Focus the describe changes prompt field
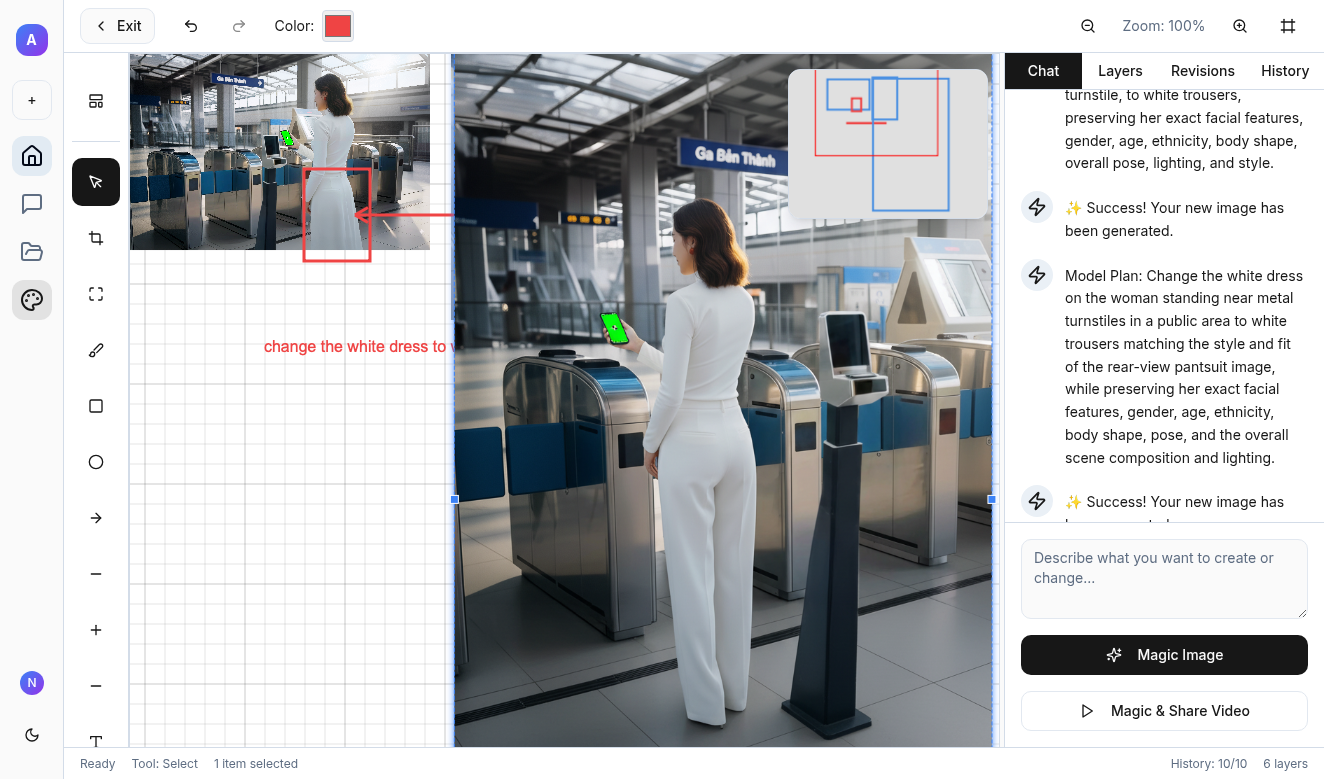The width and height of the screenshot is (1324, 779). point(1164,579)
